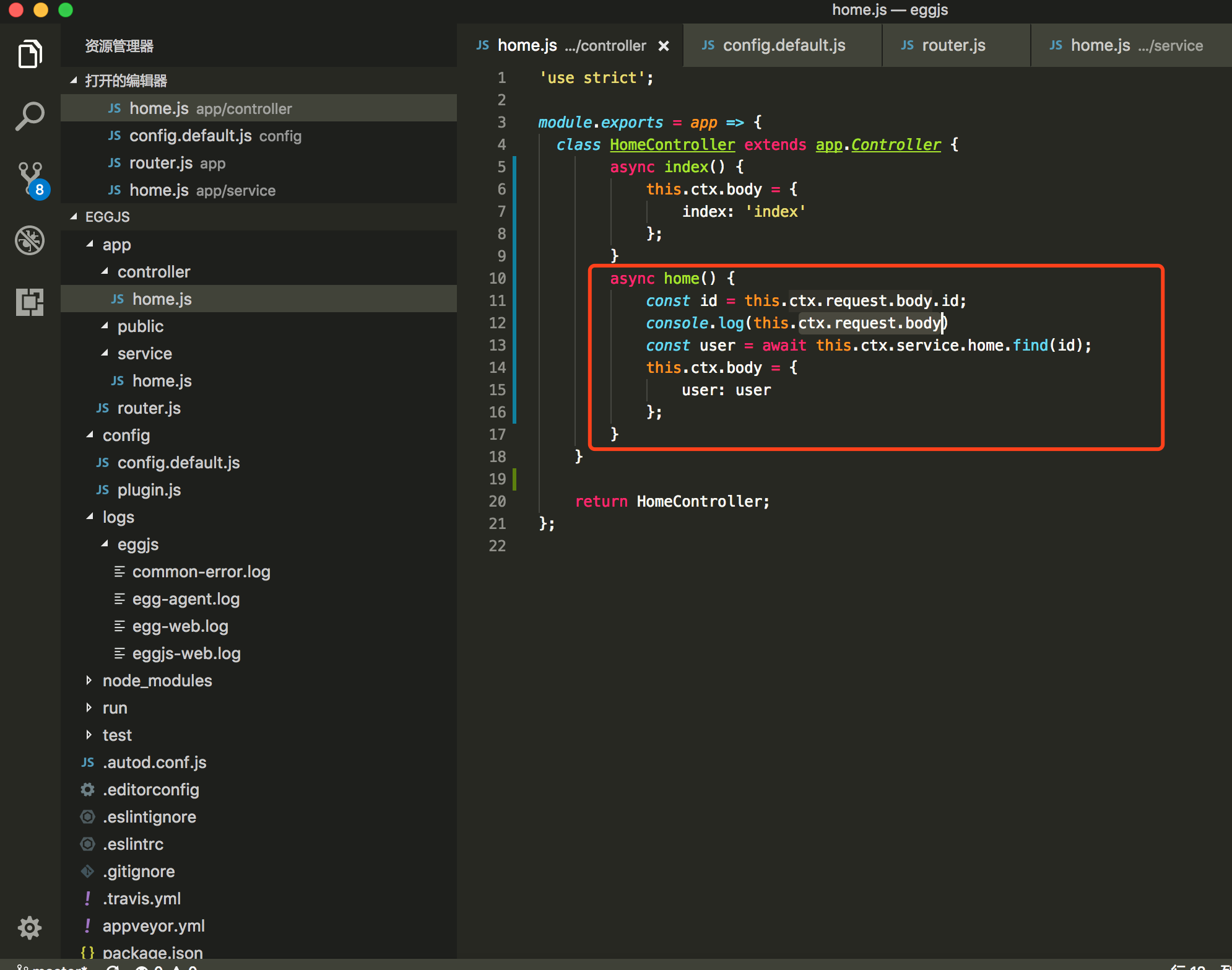The width and height of the screenshot is (1232, 970).
Task: Click the Manage gear icon
Action: [x=30, y=927]
